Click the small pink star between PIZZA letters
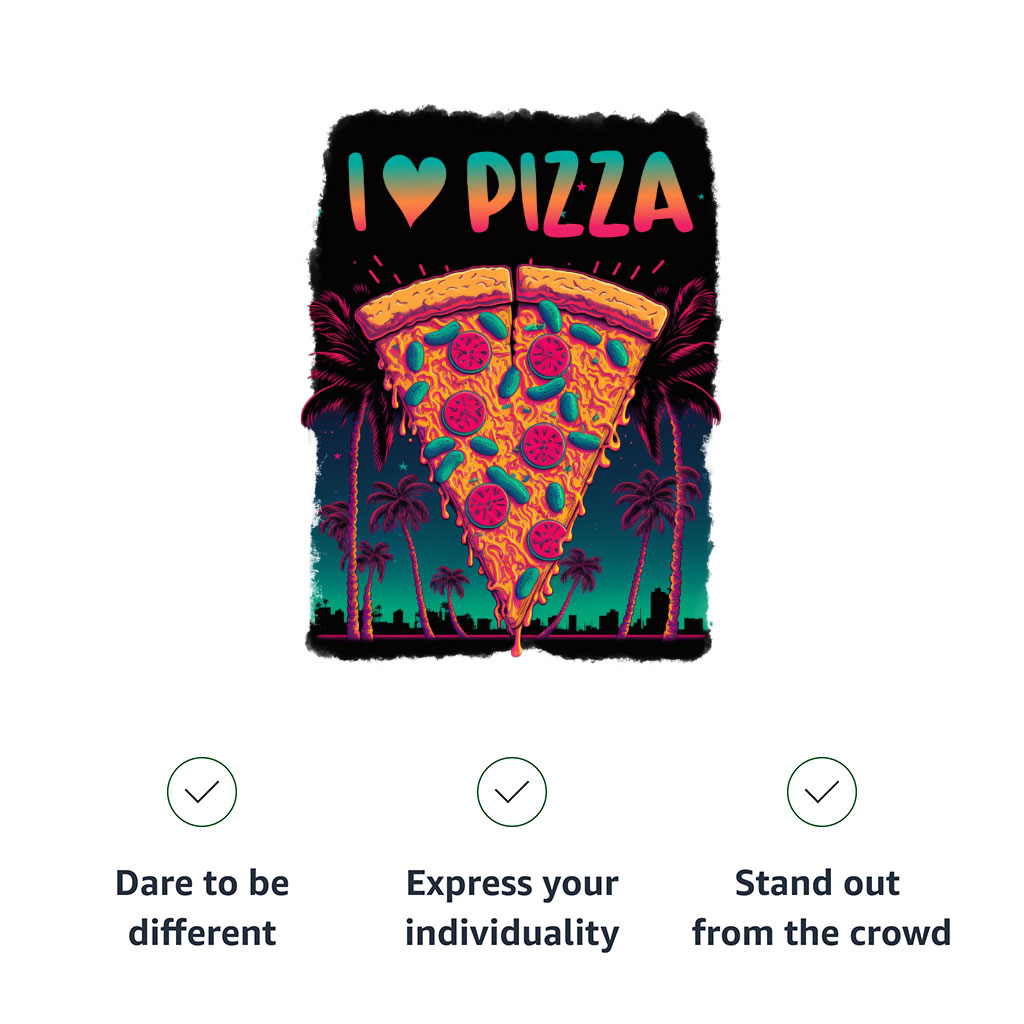1024x1024 pixels. pyautogui.click(x=581, y=187)
